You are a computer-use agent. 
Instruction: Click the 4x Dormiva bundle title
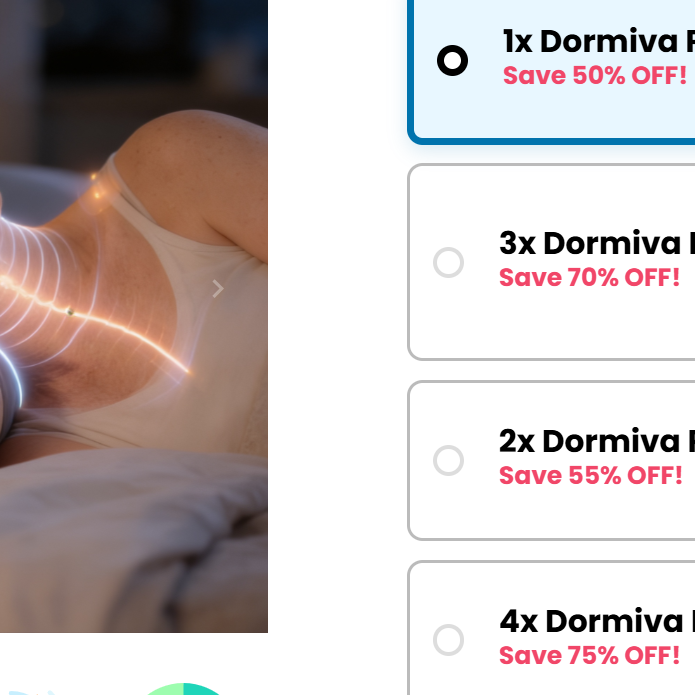(597, 621)
